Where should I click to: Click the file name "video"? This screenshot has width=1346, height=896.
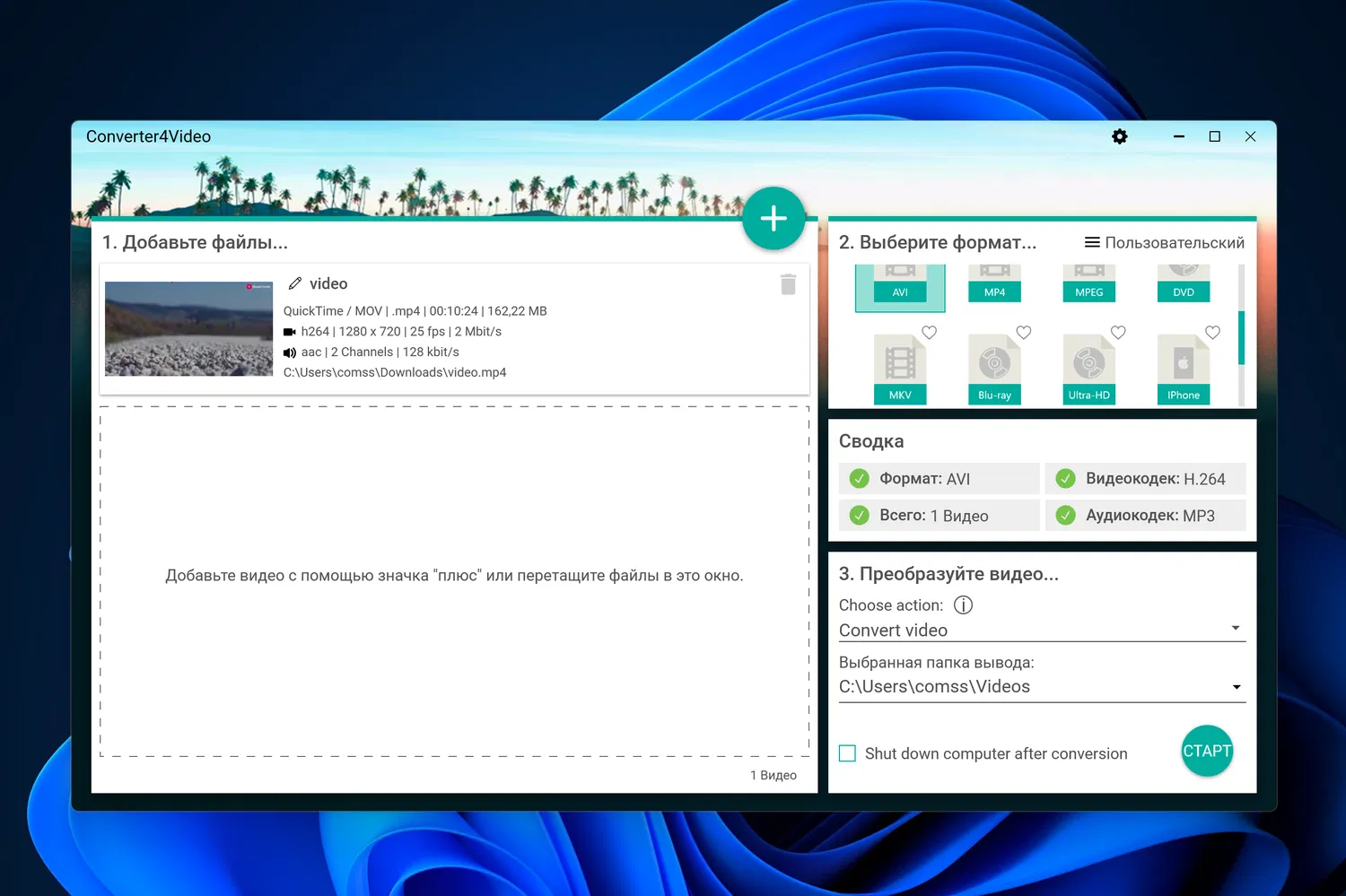coord(328,283)
